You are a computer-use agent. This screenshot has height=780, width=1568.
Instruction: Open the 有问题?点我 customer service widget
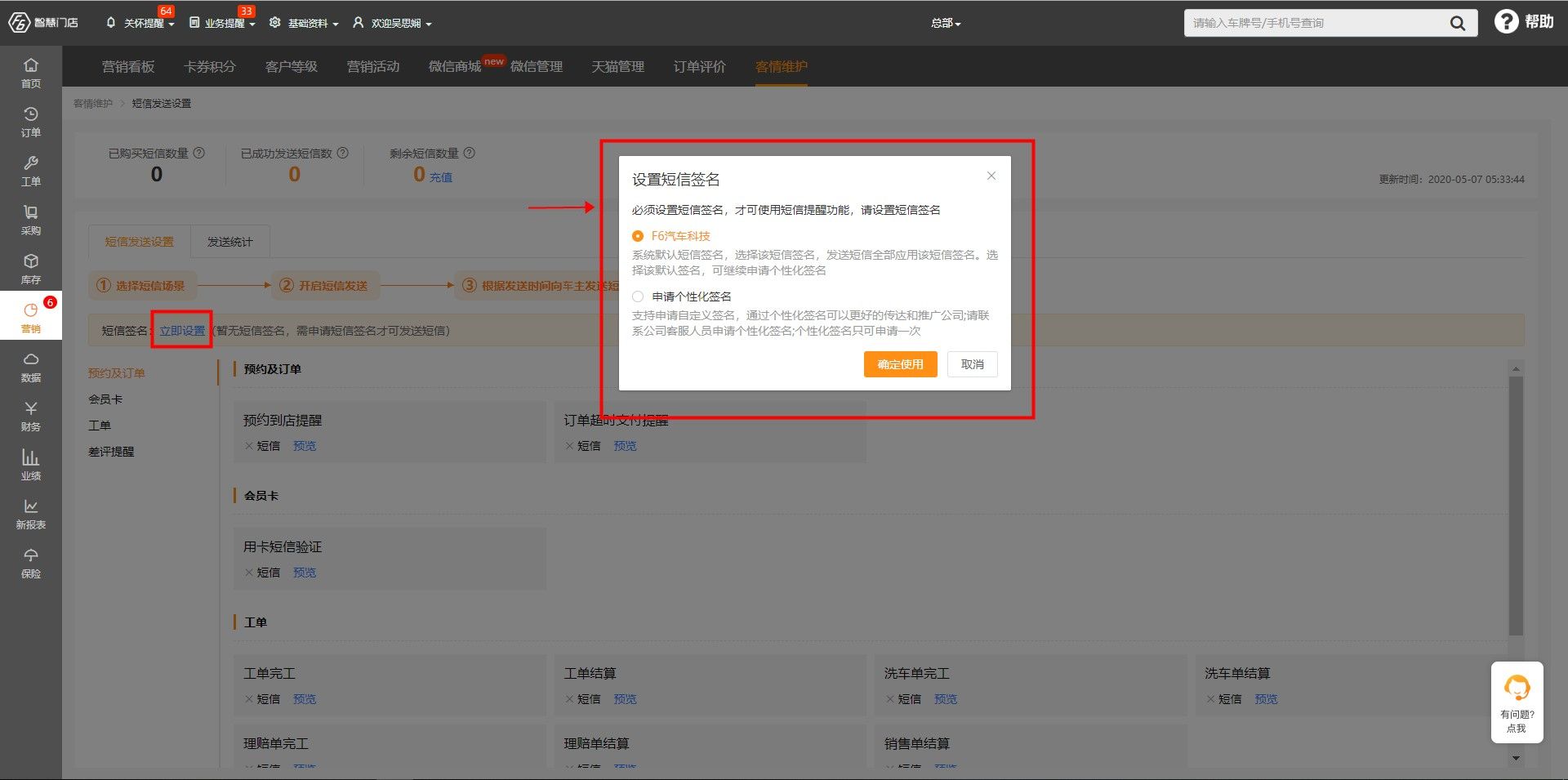1517,702
